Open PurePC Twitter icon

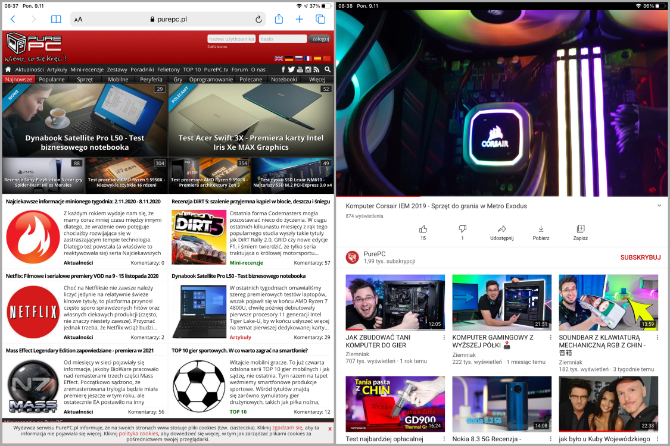pyautogui.click(x=291, y=69)
